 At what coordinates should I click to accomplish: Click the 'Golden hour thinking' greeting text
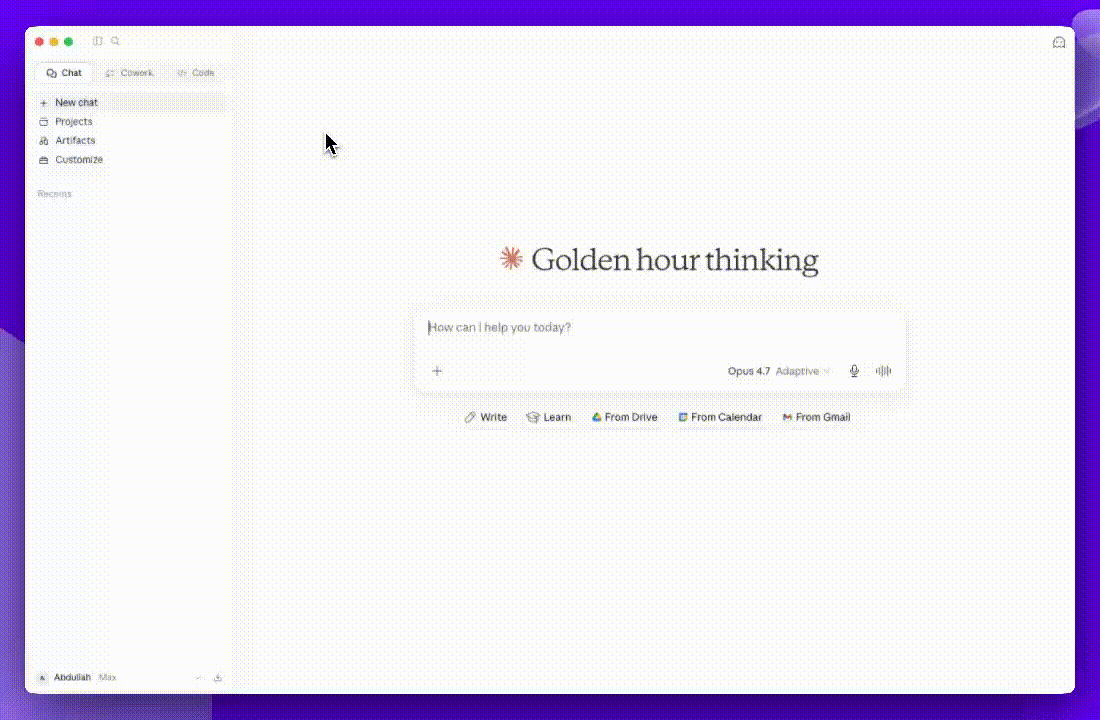[x=675, y=260]
